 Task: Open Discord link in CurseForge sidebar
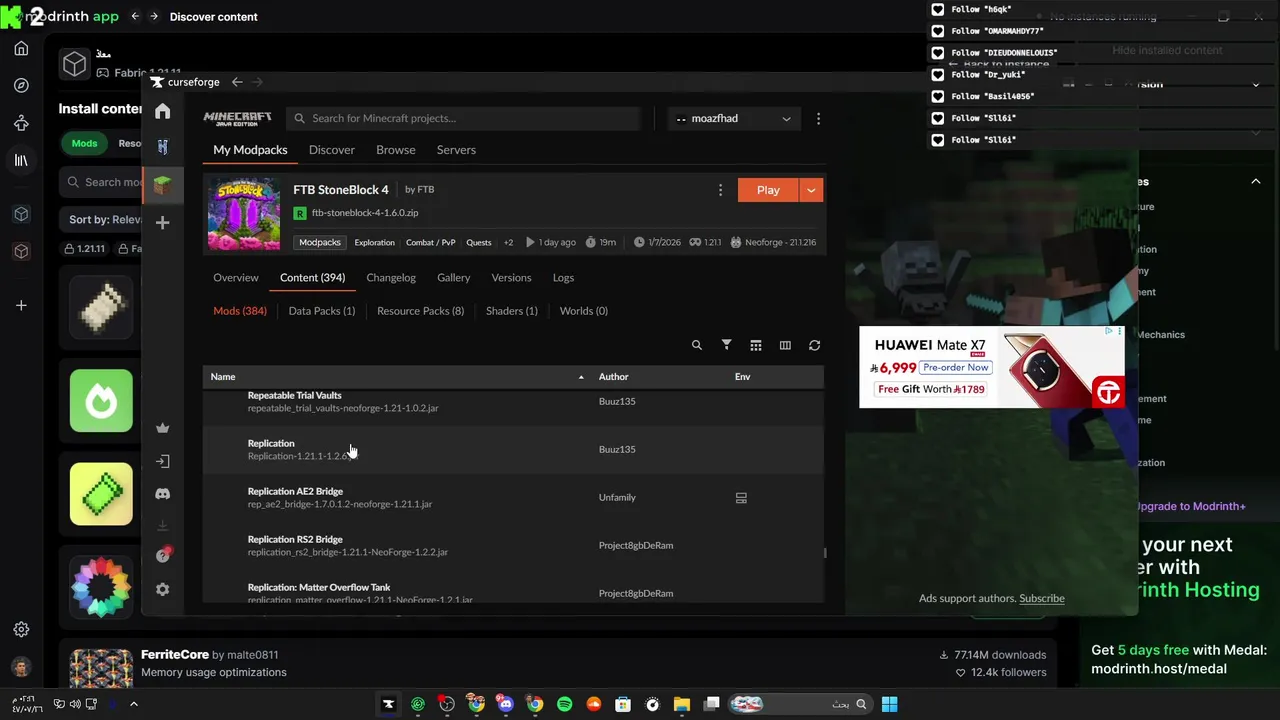tap(163, 493)
